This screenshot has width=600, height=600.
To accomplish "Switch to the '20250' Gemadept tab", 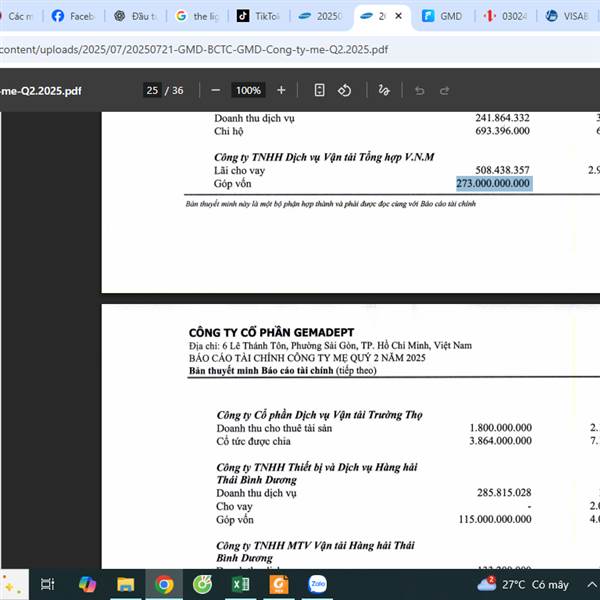I will pyautogui.click(x=320, y=16).
